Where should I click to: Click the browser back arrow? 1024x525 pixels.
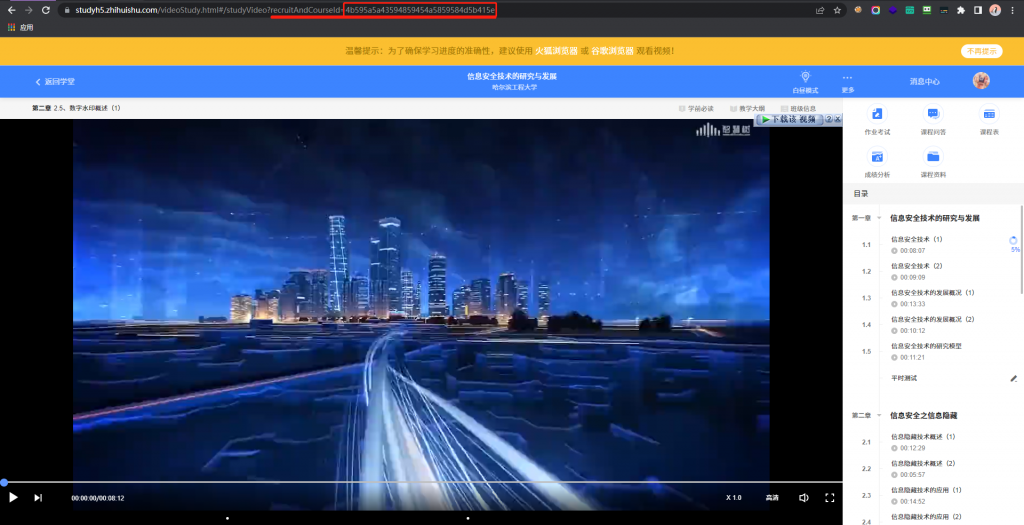point(11,10)
